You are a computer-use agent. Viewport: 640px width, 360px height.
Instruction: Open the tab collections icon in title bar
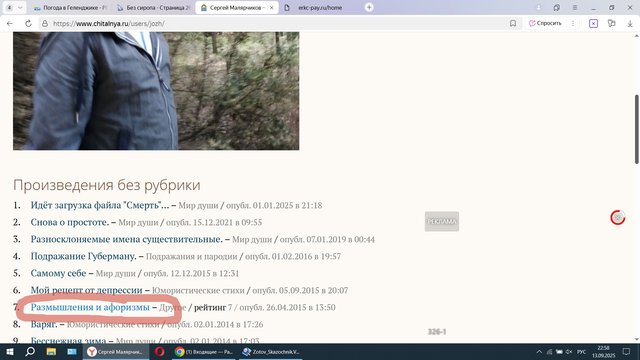[556, 7]
